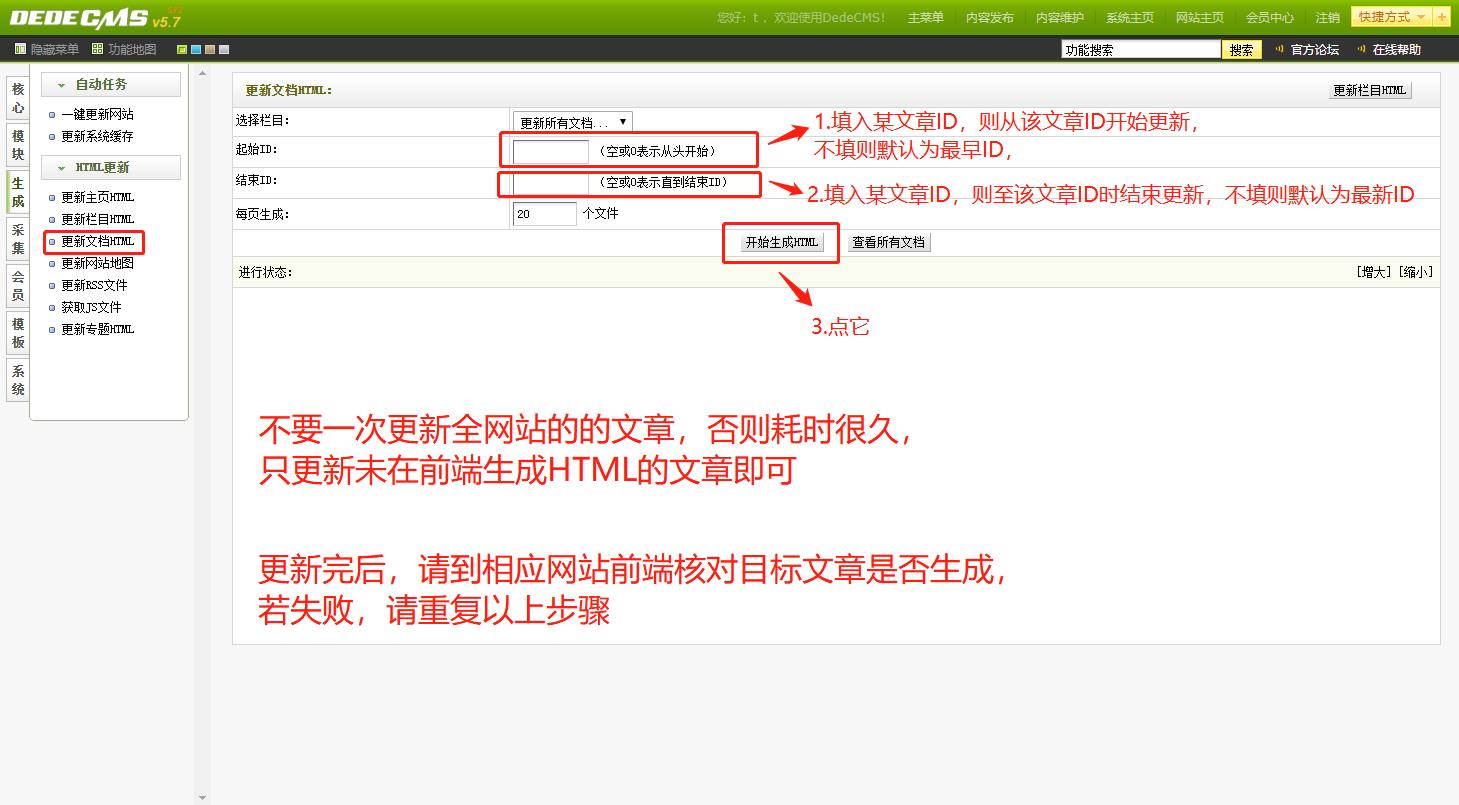Click 更新网站地图 in sidebar
The width and height of the screenshot is (1459, 805).
click(97, 263)
